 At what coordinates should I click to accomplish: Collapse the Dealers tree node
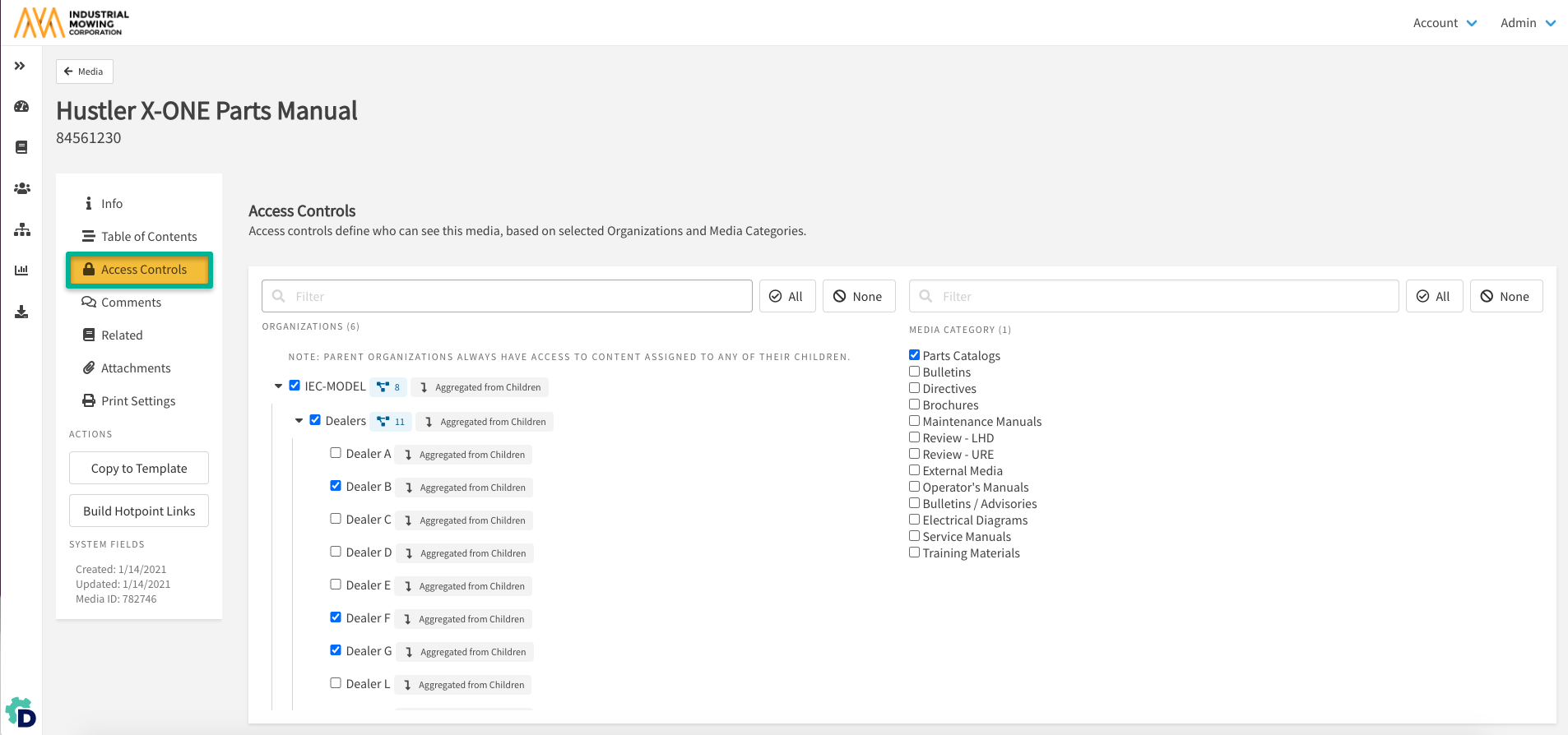coord(299,420)
